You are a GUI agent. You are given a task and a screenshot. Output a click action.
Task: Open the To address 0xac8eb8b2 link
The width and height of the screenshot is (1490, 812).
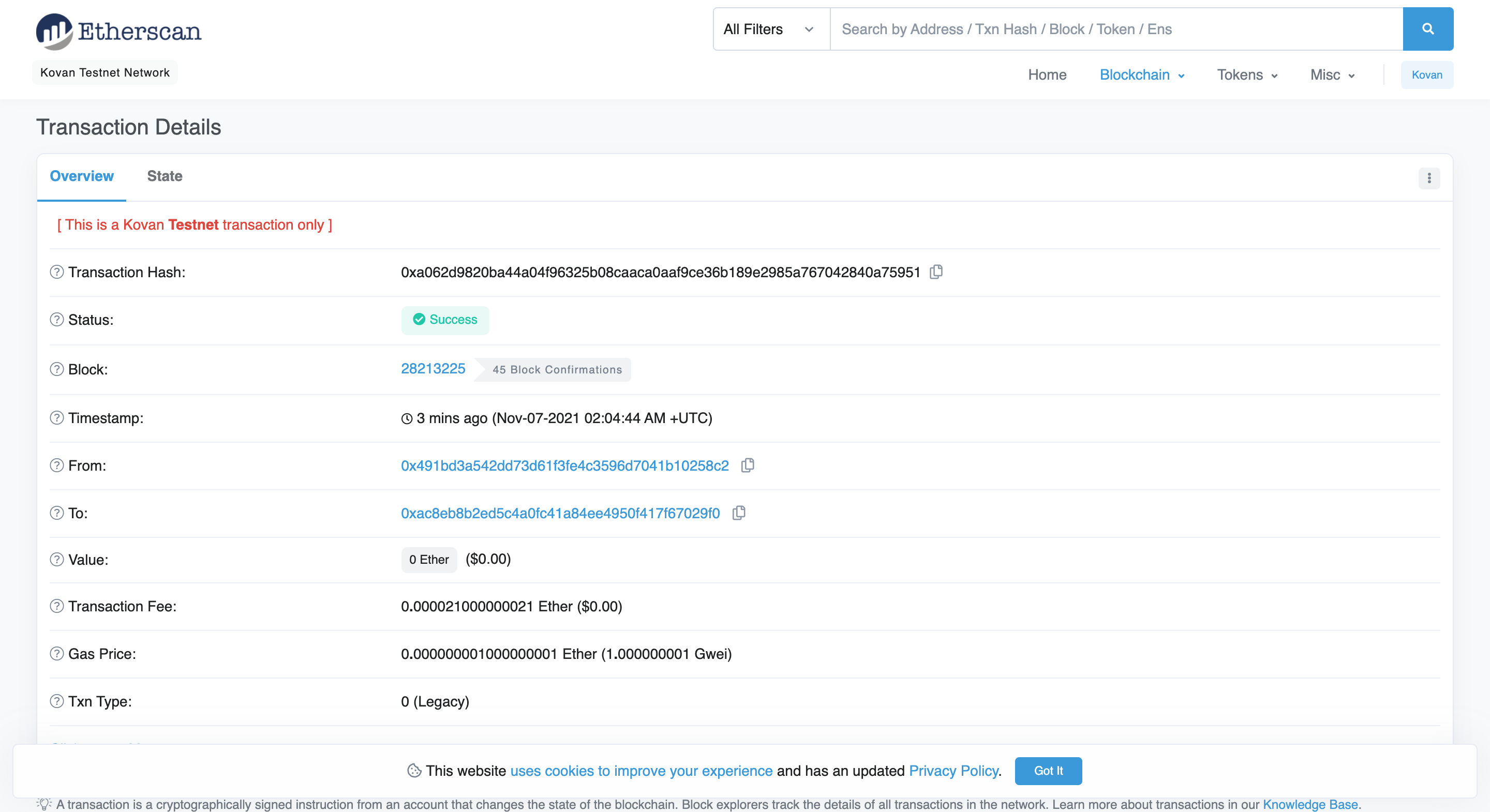pos(560,513)
